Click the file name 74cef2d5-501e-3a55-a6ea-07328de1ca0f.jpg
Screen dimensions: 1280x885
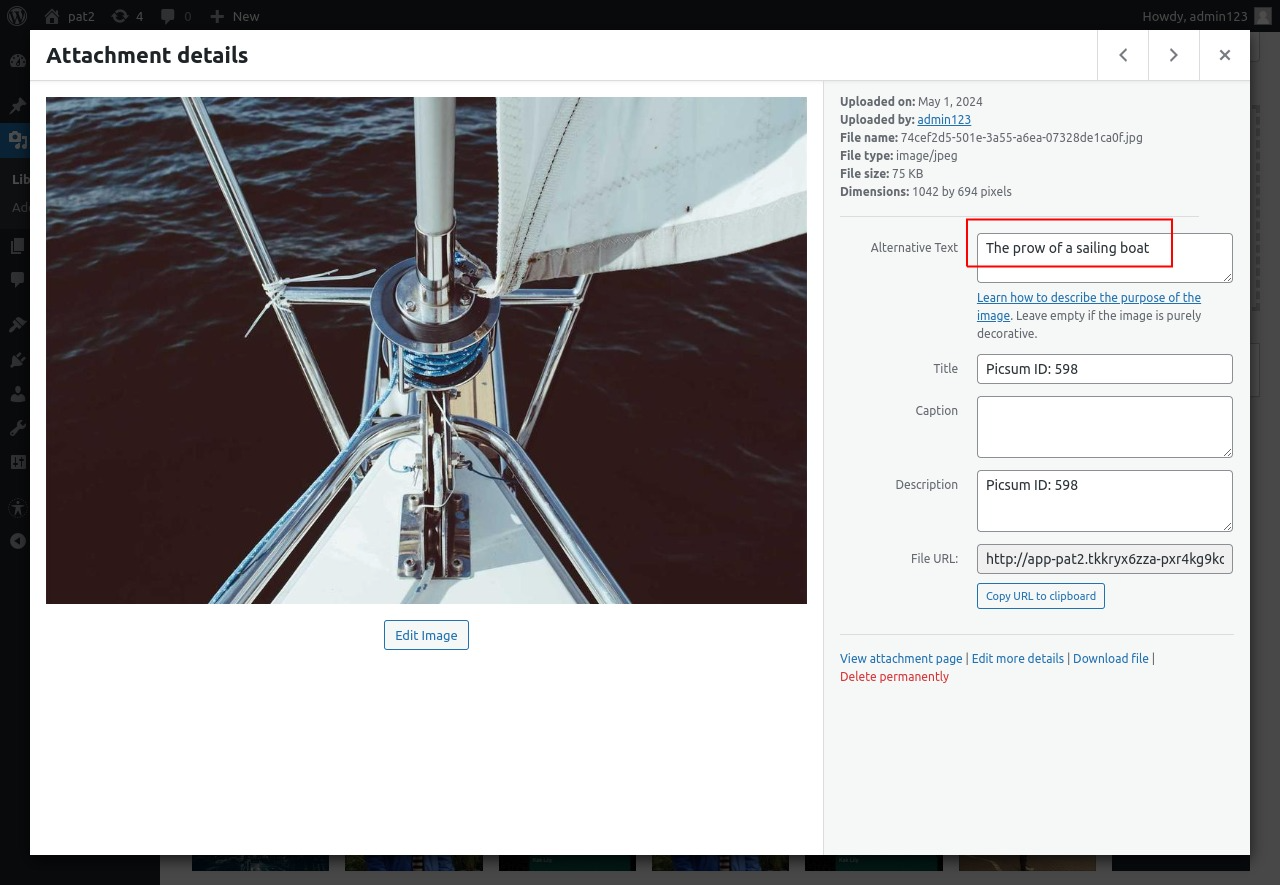coord(1021,137)
